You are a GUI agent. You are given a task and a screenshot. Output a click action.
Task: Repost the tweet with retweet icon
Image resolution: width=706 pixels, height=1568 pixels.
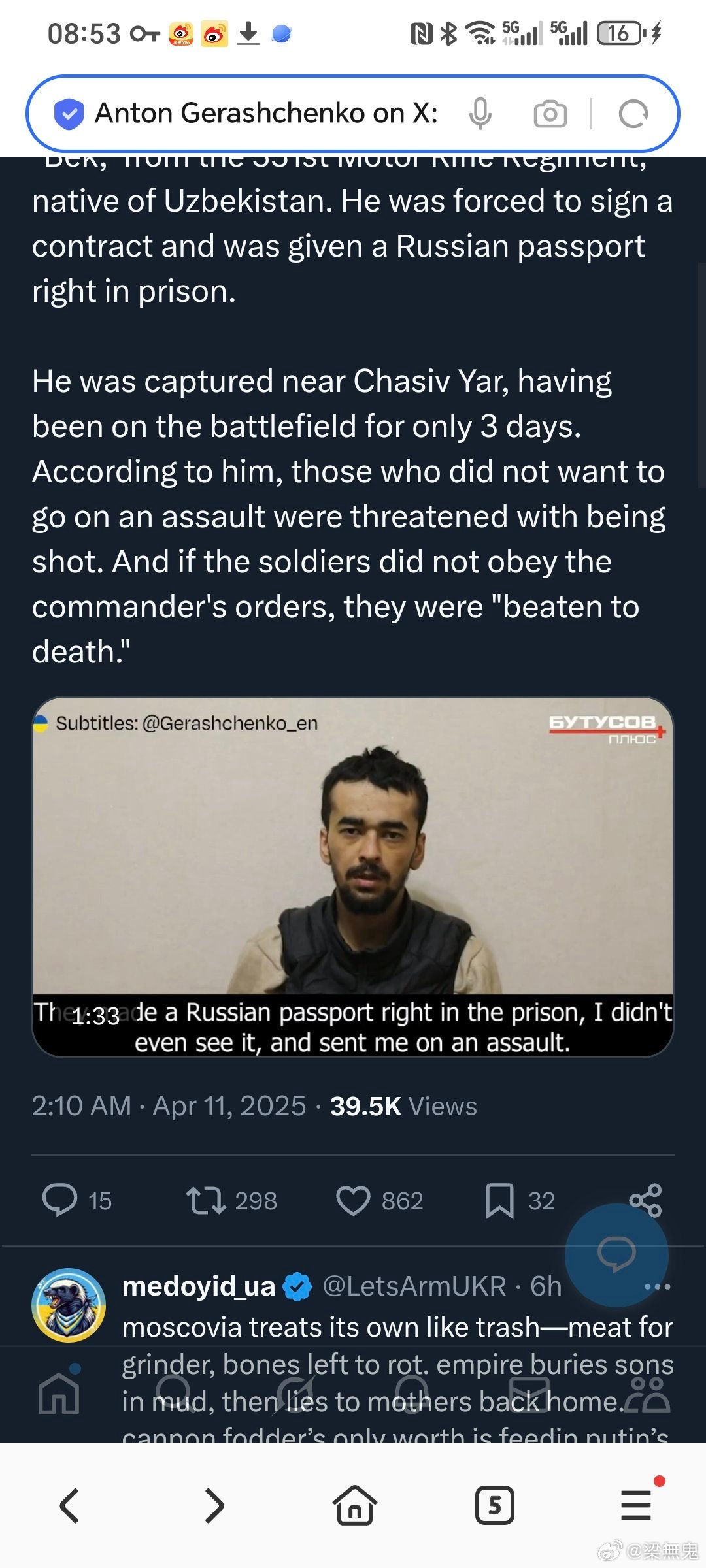207,1200
